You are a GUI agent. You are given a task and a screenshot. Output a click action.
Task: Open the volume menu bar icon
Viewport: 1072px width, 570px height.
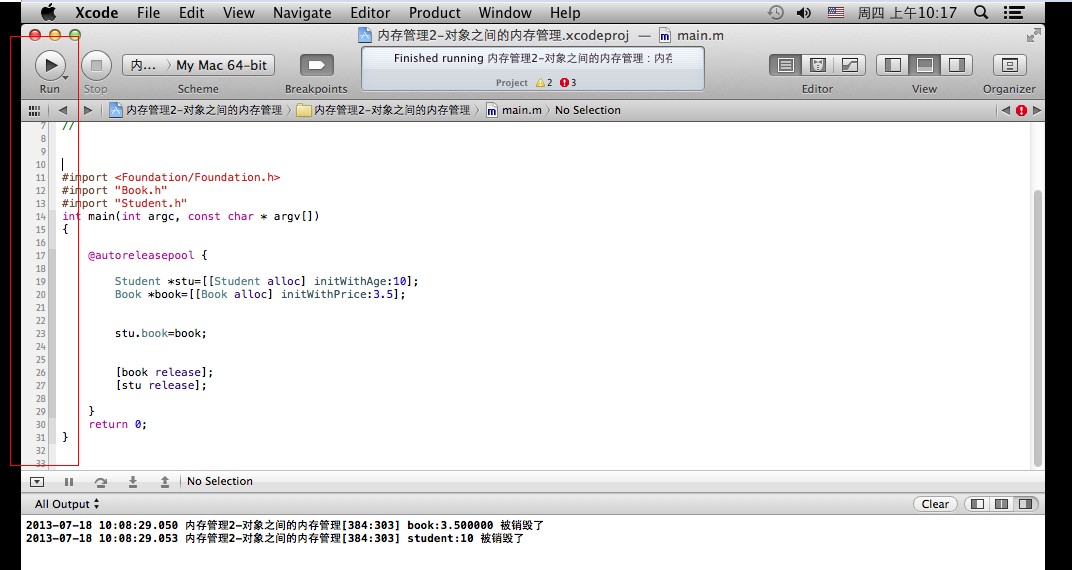804,12
